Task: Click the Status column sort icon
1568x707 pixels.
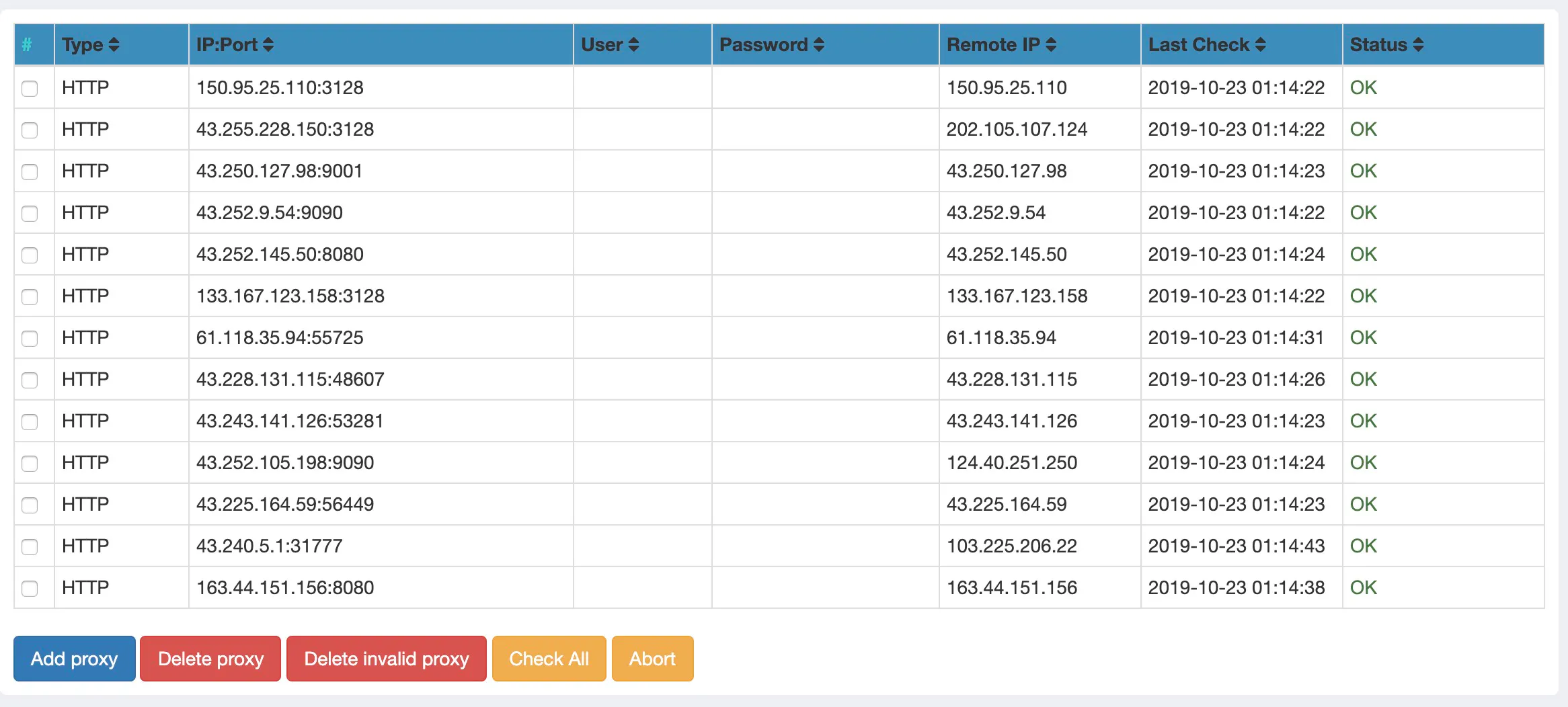Action: click(1419, 44)
